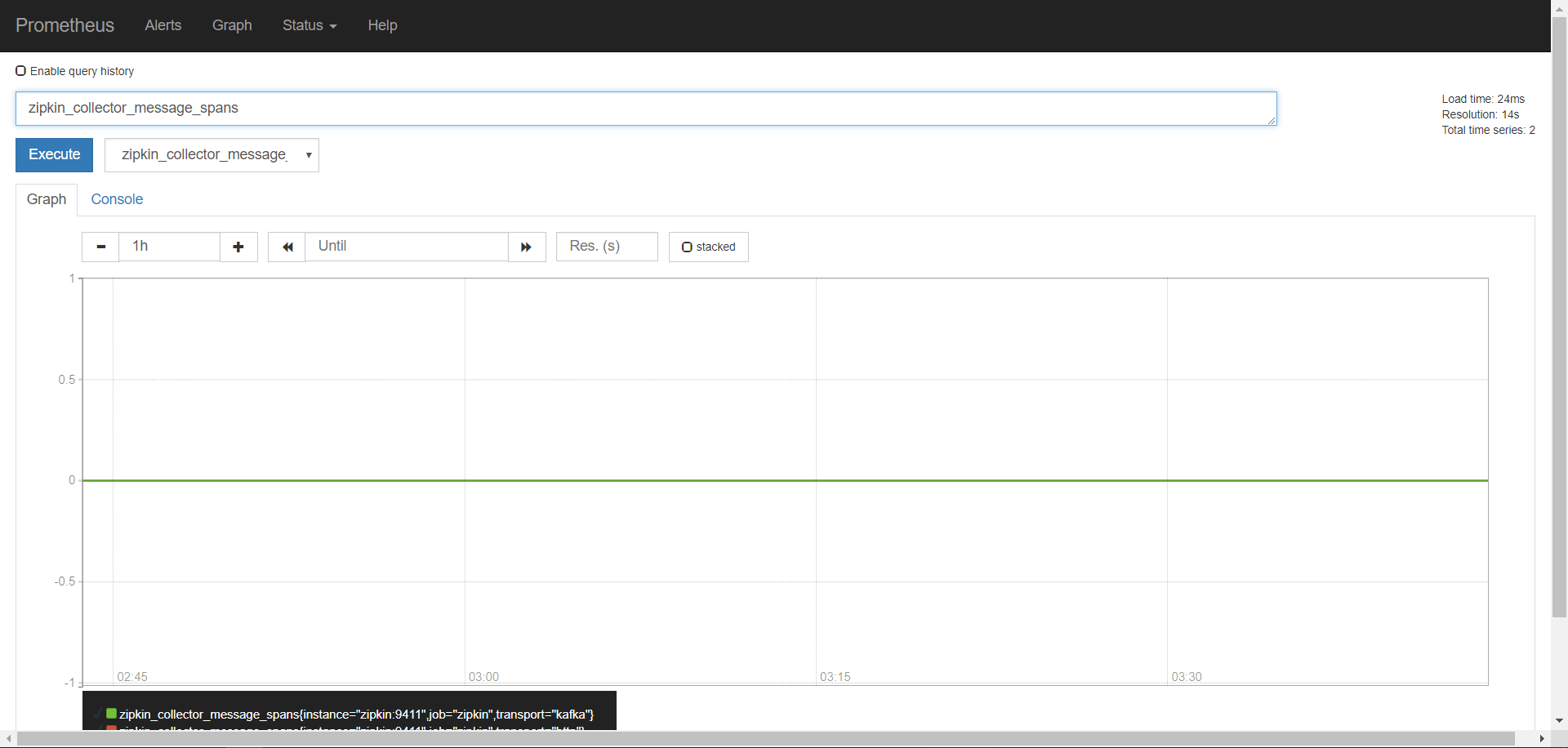Click the green flat line in graph
This screenshot has height=748, width=1568.
point(785,480)
